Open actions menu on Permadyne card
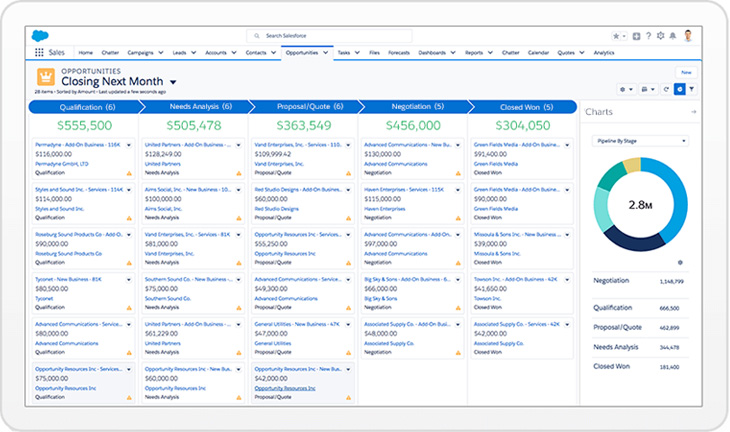Screen dimensions: 730x432 tap(129, 145)
